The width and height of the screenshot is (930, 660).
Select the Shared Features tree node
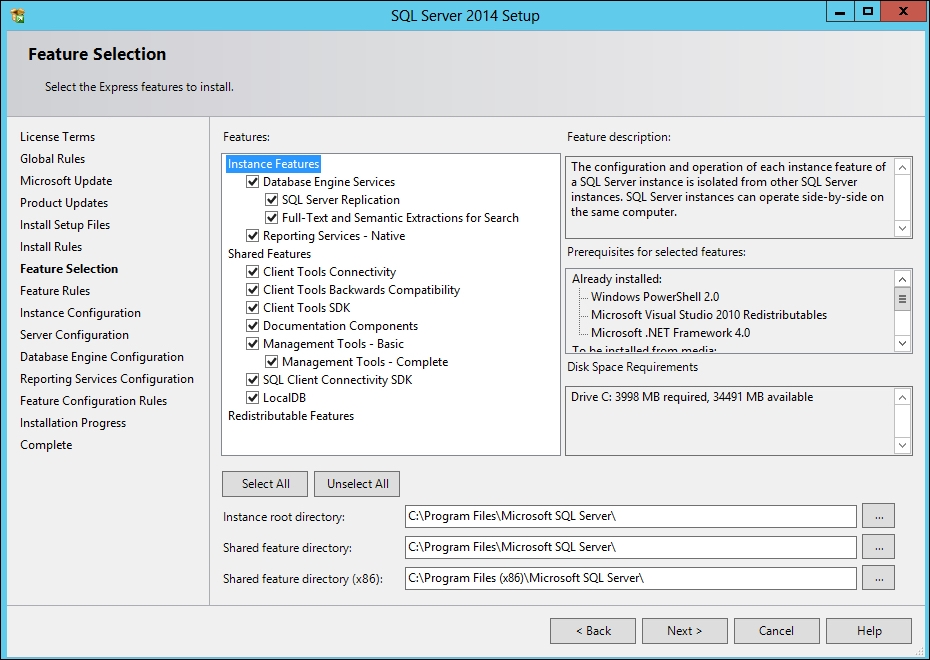pos(269,254)
